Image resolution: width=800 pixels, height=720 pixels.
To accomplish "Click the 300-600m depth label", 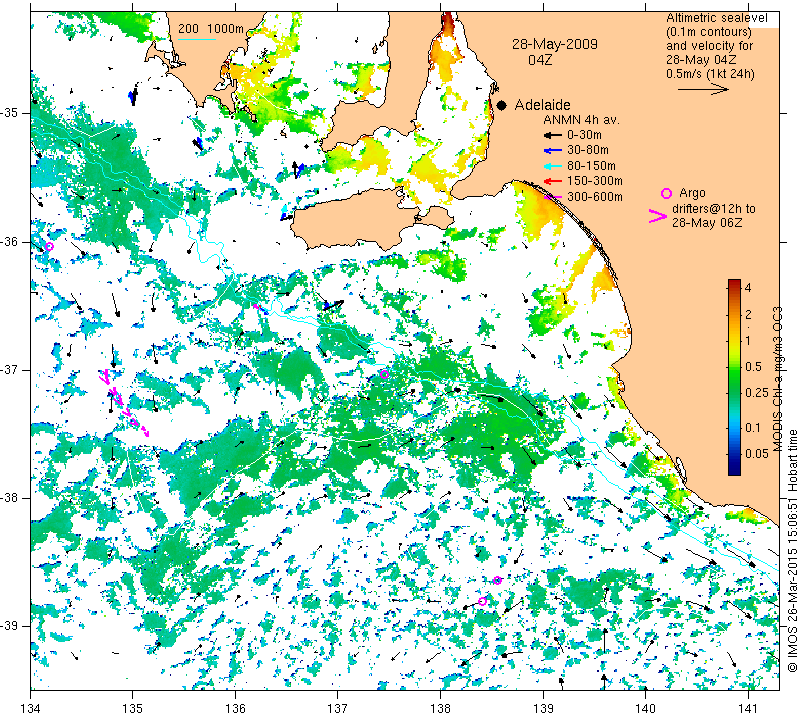I will click(595, 196).
